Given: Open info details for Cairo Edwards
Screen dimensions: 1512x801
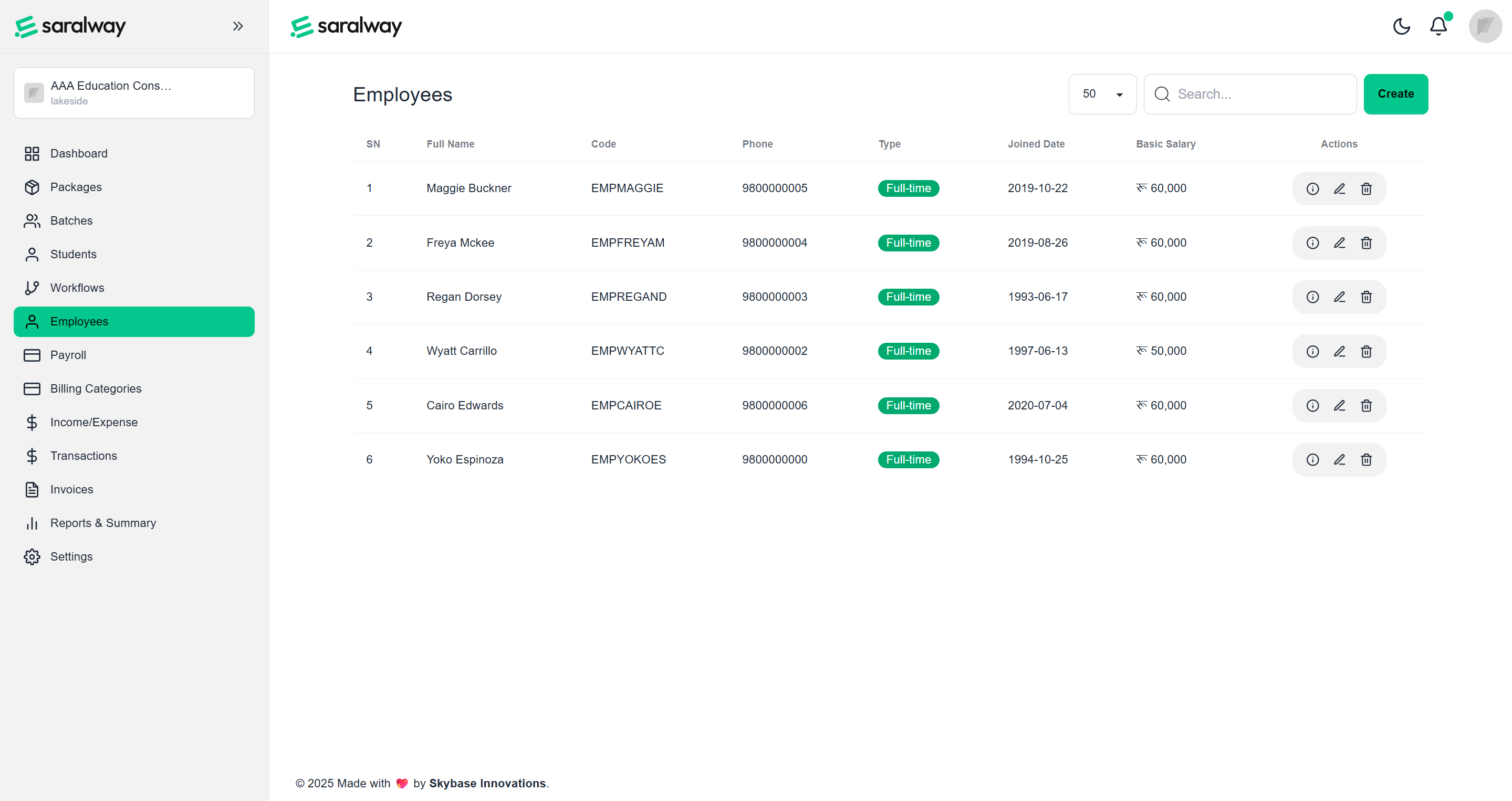Looking at the screenshot, I should click(1312, 406).
